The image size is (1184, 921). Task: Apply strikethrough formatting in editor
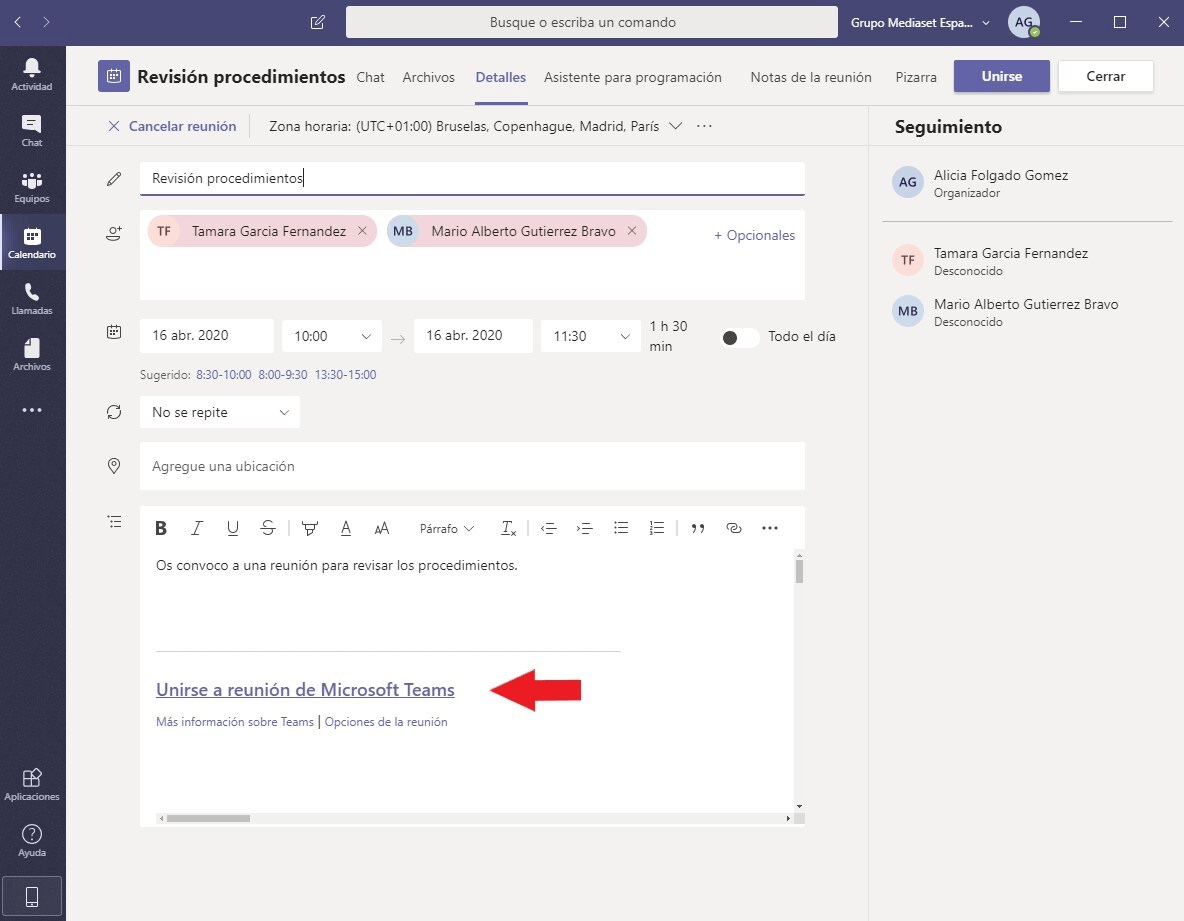(267, 528)
